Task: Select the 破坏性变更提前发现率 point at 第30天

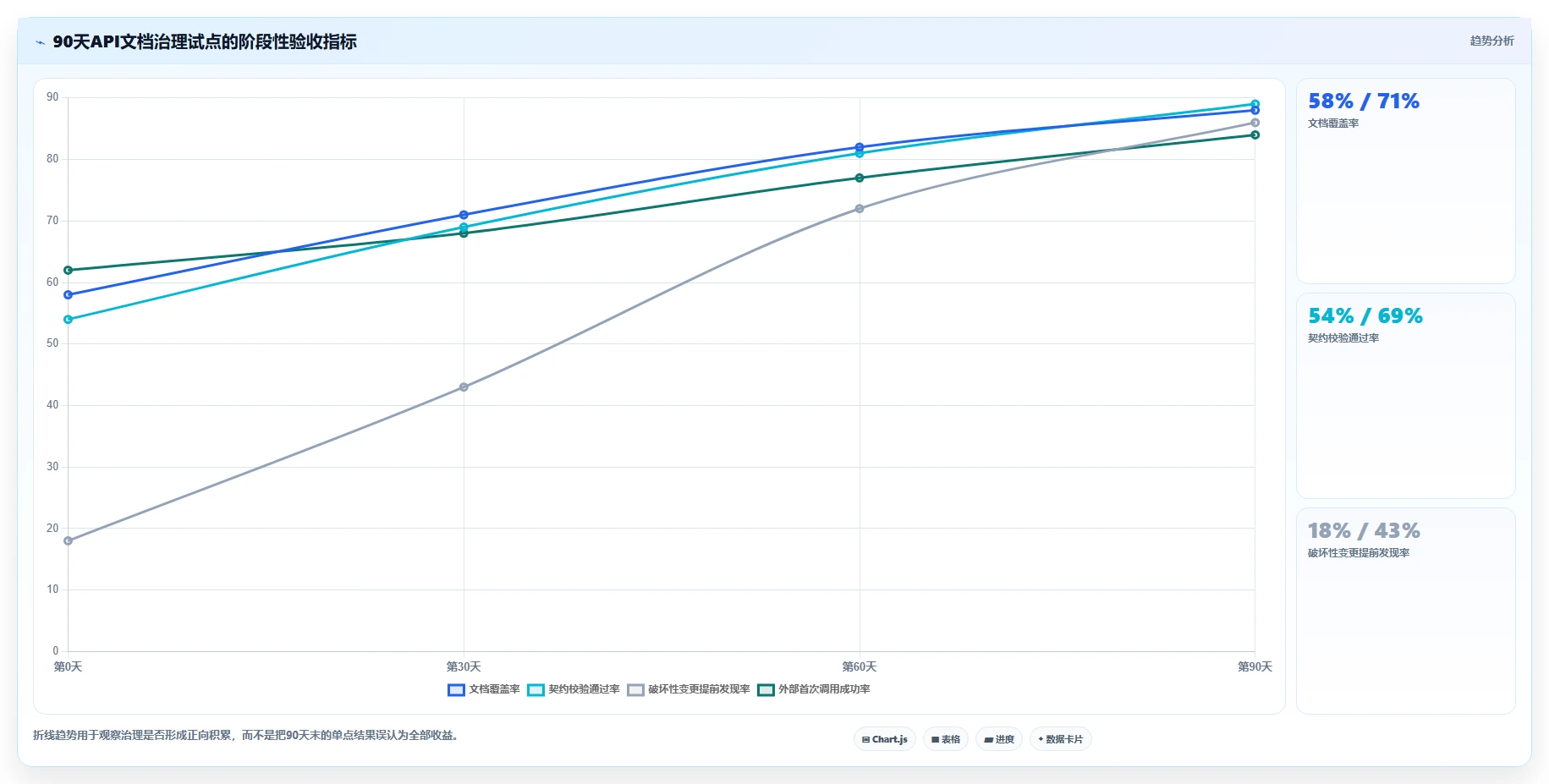Action: click(x=464, y=387)
